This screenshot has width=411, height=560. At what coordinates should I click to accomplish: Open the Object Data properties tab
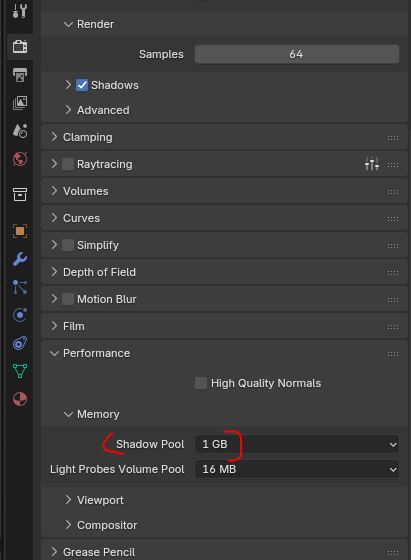tap(20, 371)
